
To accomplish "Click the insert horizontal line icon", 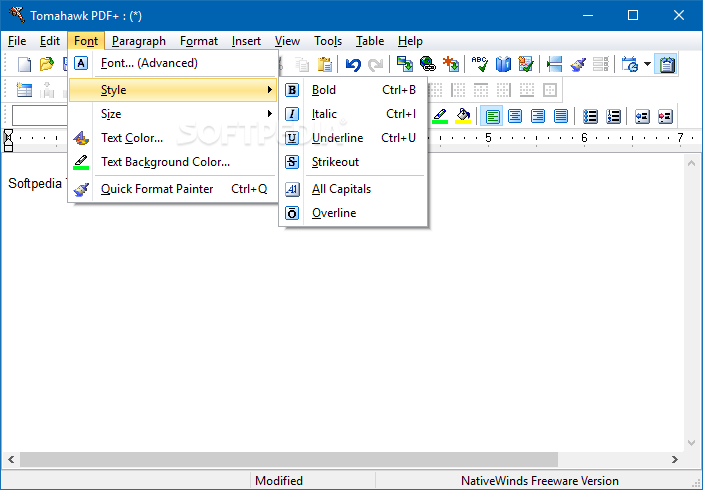I will tap(555, 65).
